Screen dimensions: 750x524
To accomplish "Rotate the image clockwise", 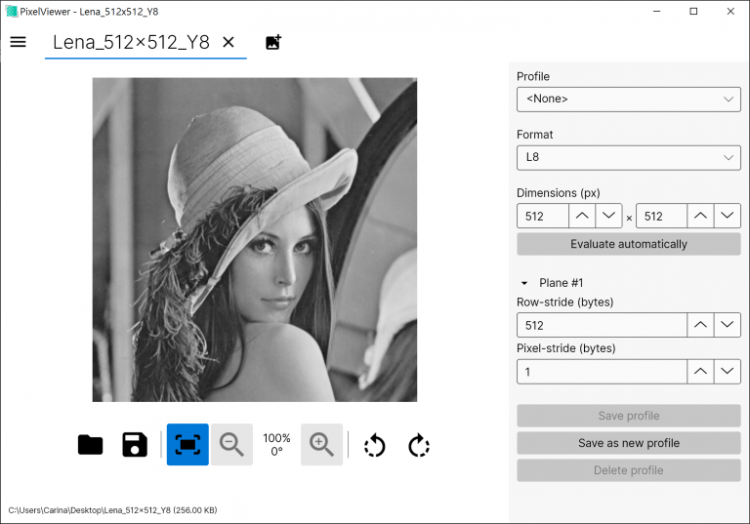I will tap(419, 445).
